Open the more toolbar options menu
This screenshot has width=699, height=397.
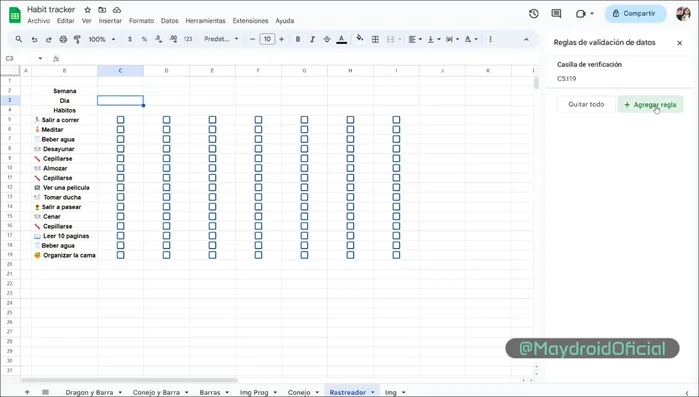tap(490, 39)
